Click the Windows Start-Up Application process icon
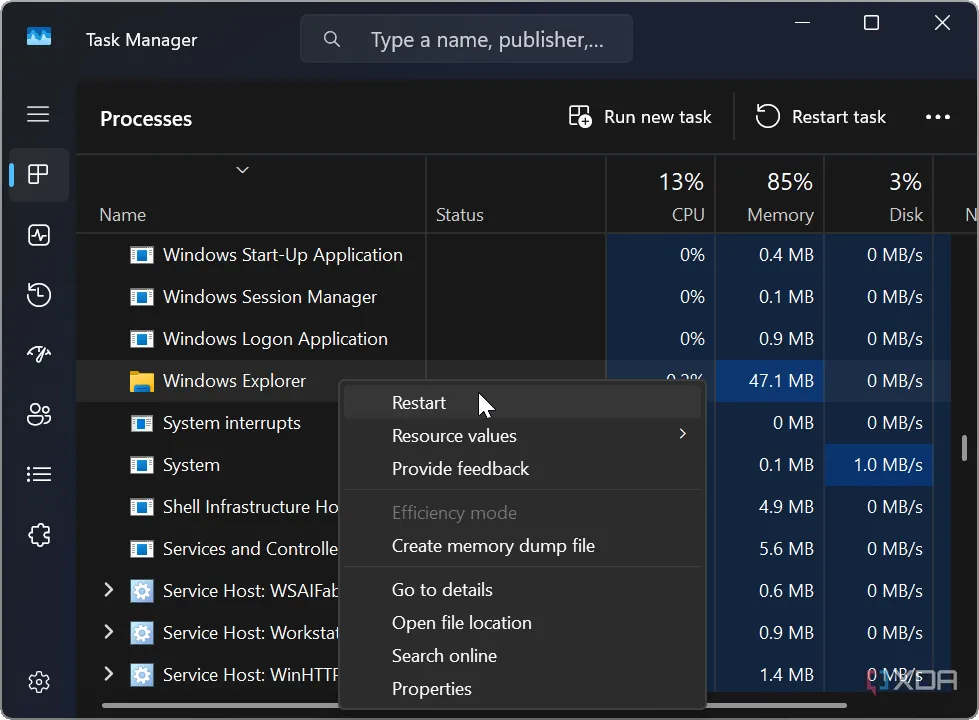979x720 pixels. pos(142,255)
